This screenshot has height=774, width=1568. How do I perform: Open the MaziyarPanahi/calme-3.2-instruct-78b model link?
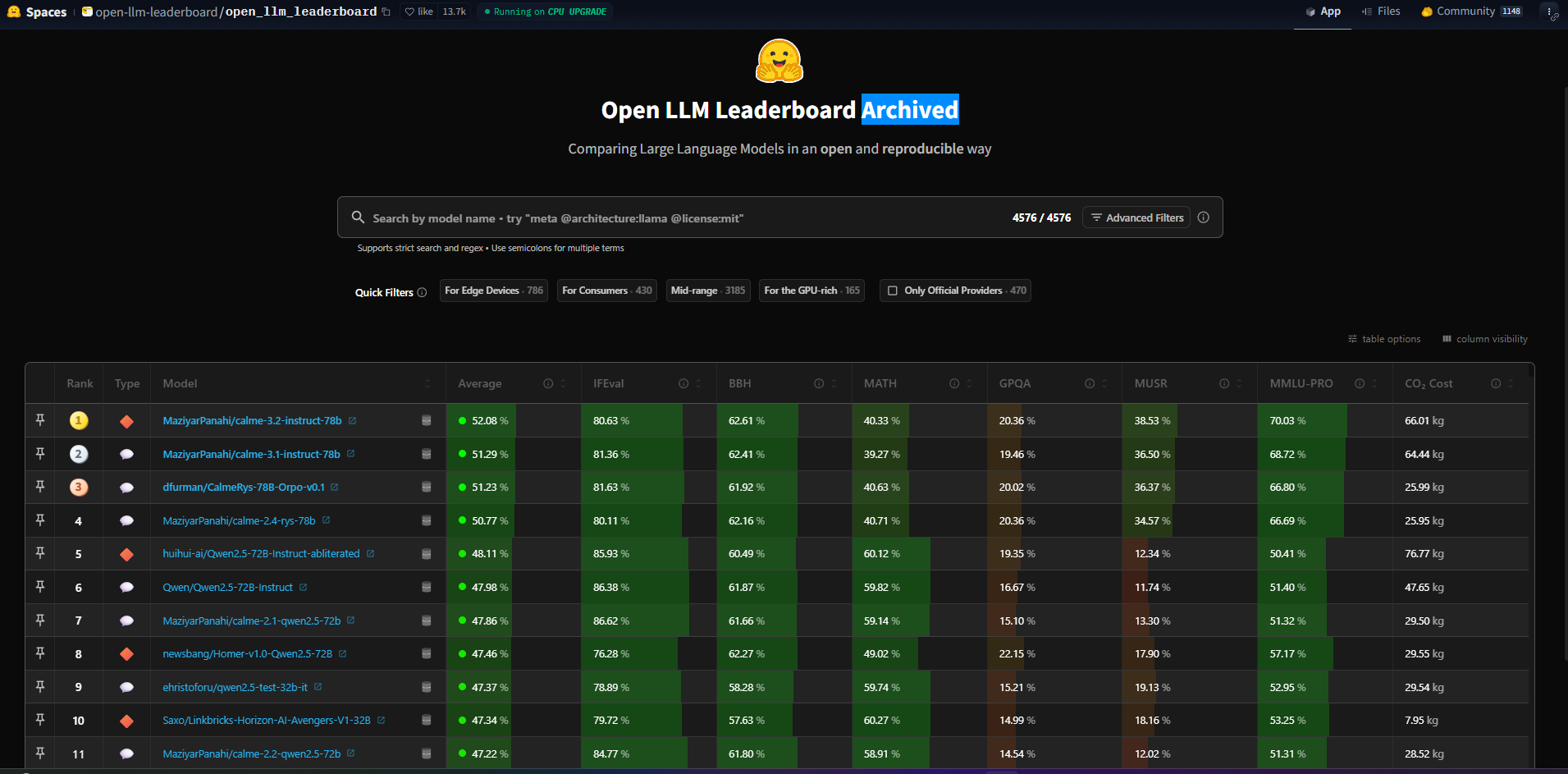pyautogui.click(x=252, y=421)
